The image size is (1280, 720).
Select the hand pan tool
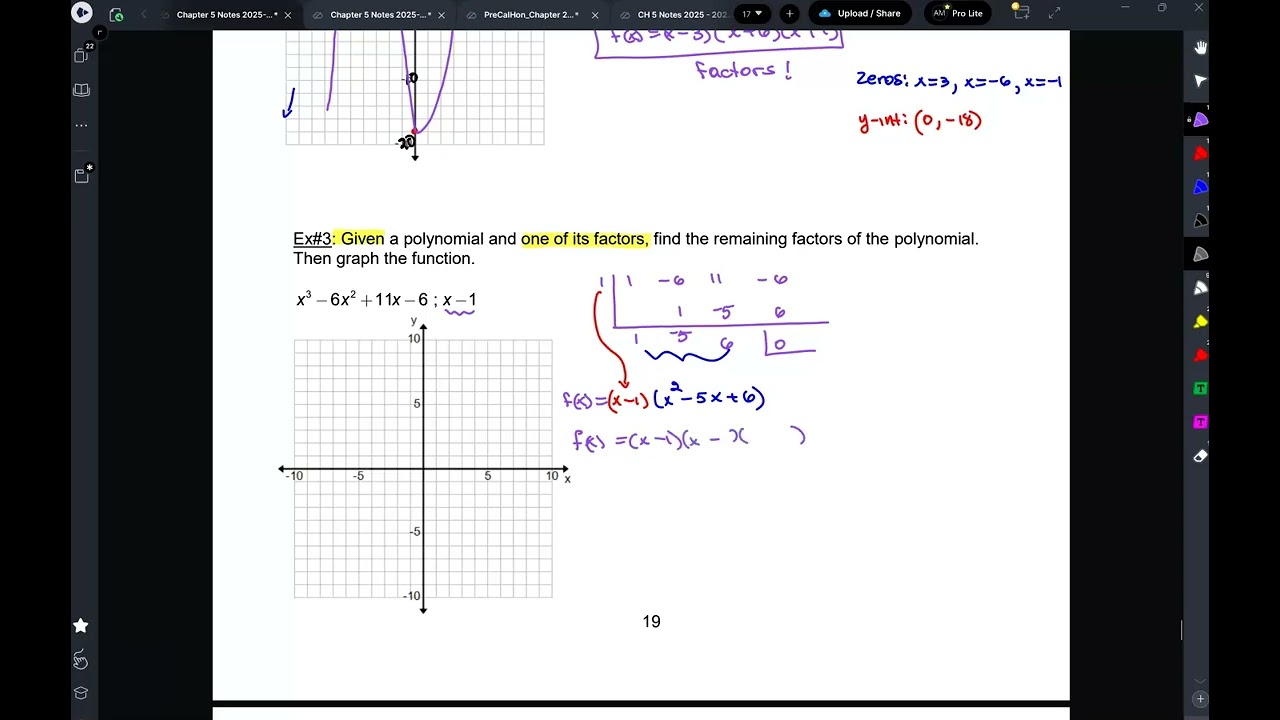point(1201,47)
